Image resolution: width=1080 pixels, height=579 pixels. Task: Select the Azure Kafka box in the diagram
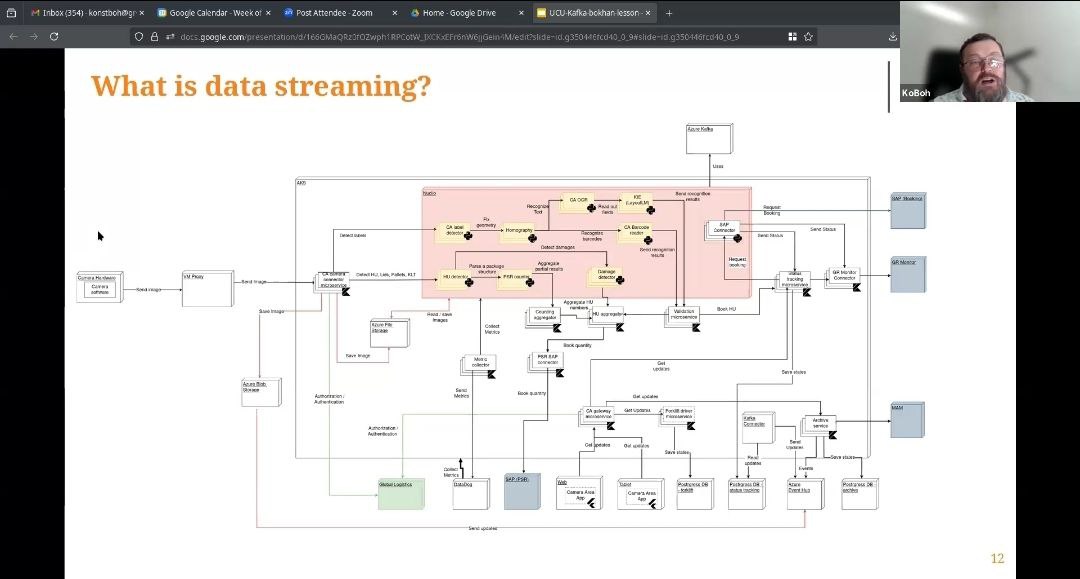[x=709, y=139]
